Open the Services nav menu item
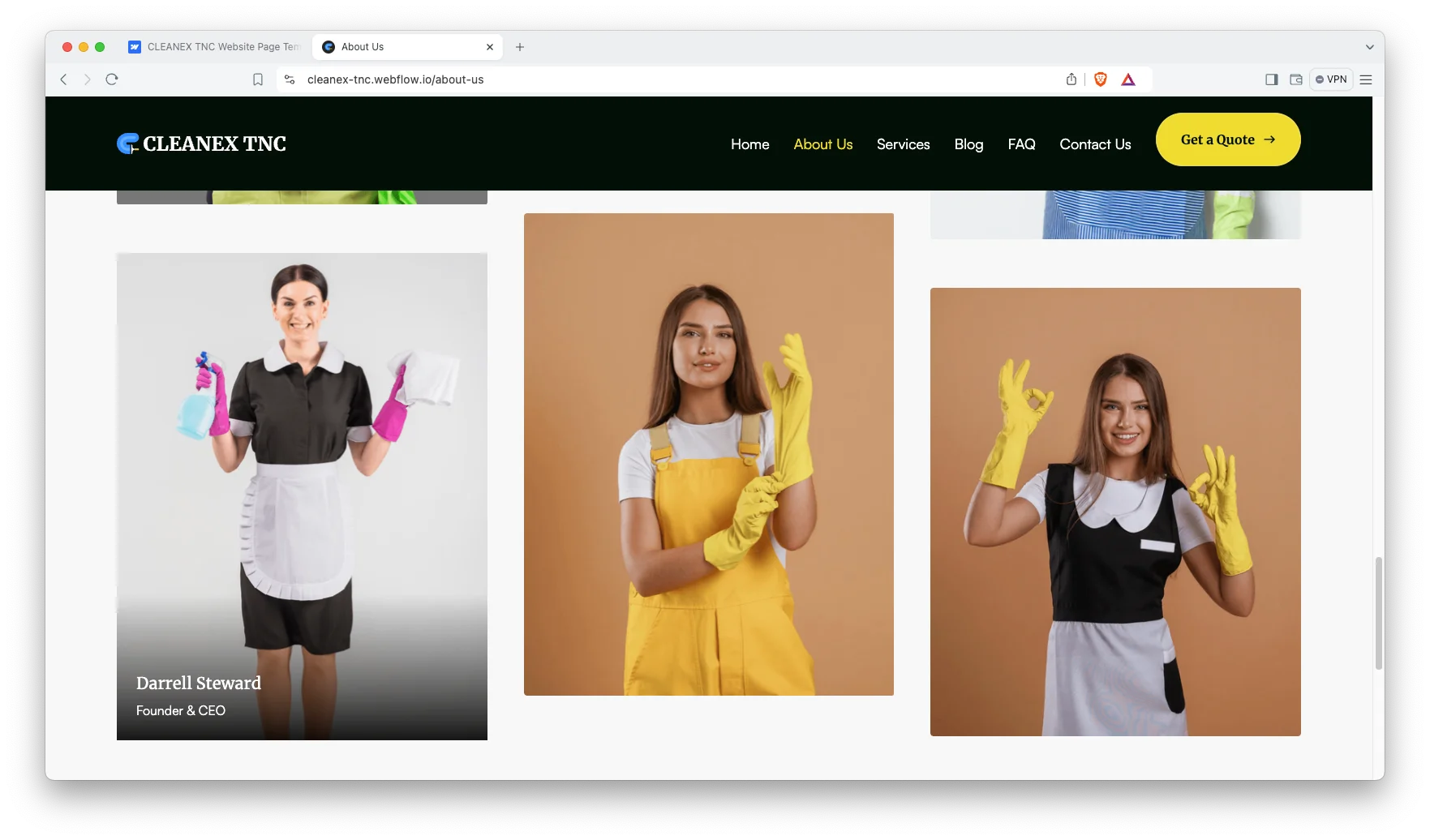Image resolution: width=1430 pixels, height=840 pixels. coord(903,144)
